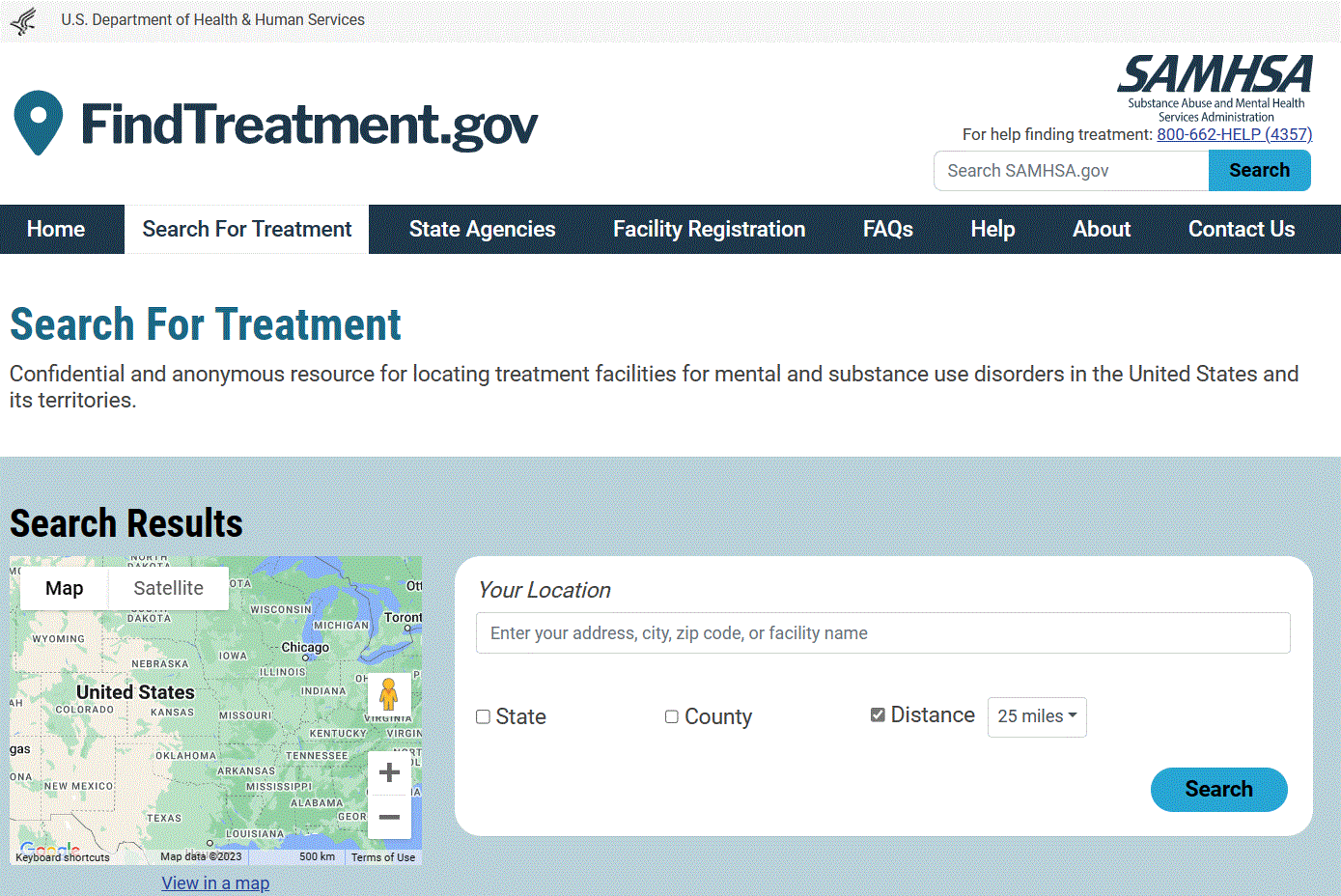Go to the Home tab

coord(56,229)
